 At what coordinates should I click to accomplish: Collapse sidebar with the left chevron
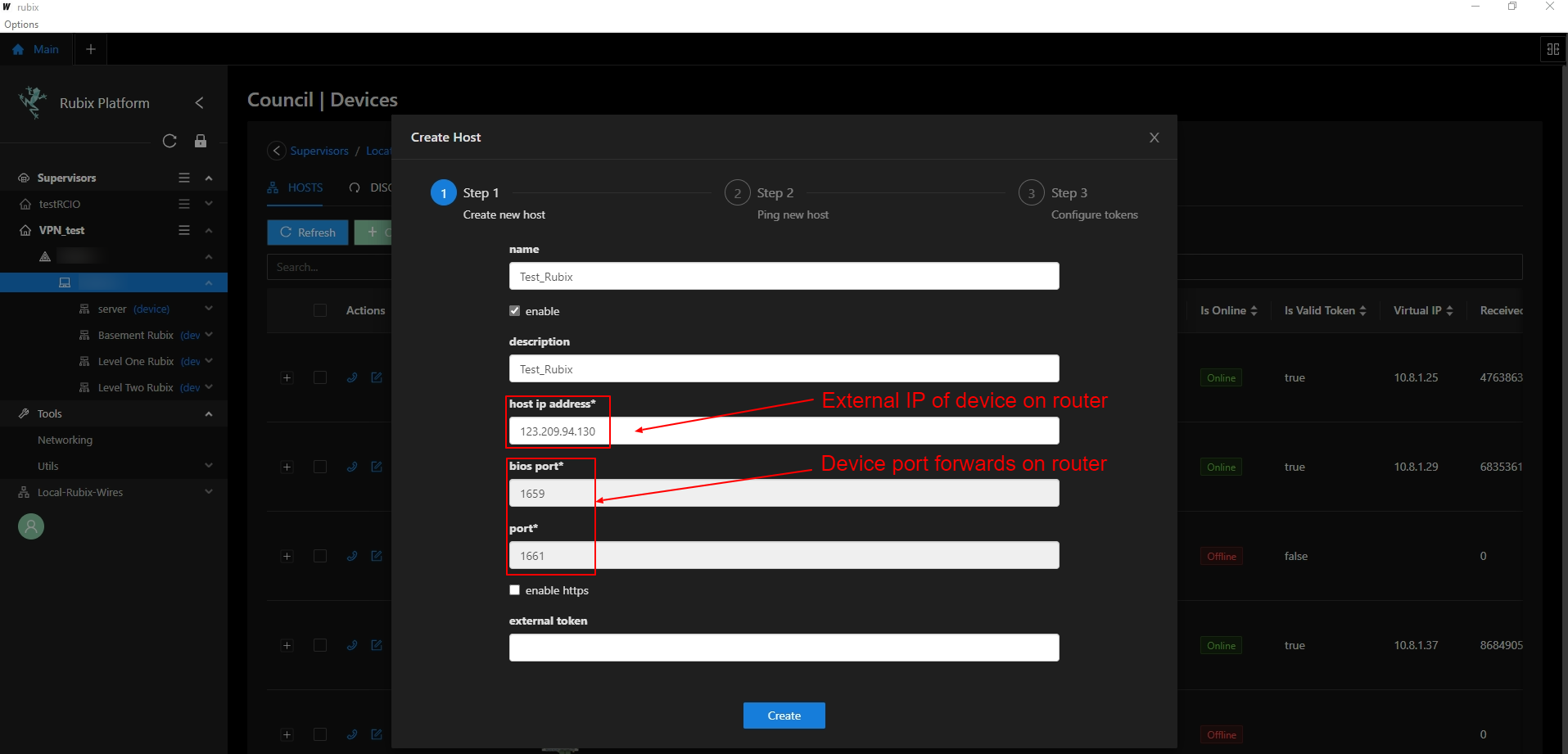(x=199, y=102)
